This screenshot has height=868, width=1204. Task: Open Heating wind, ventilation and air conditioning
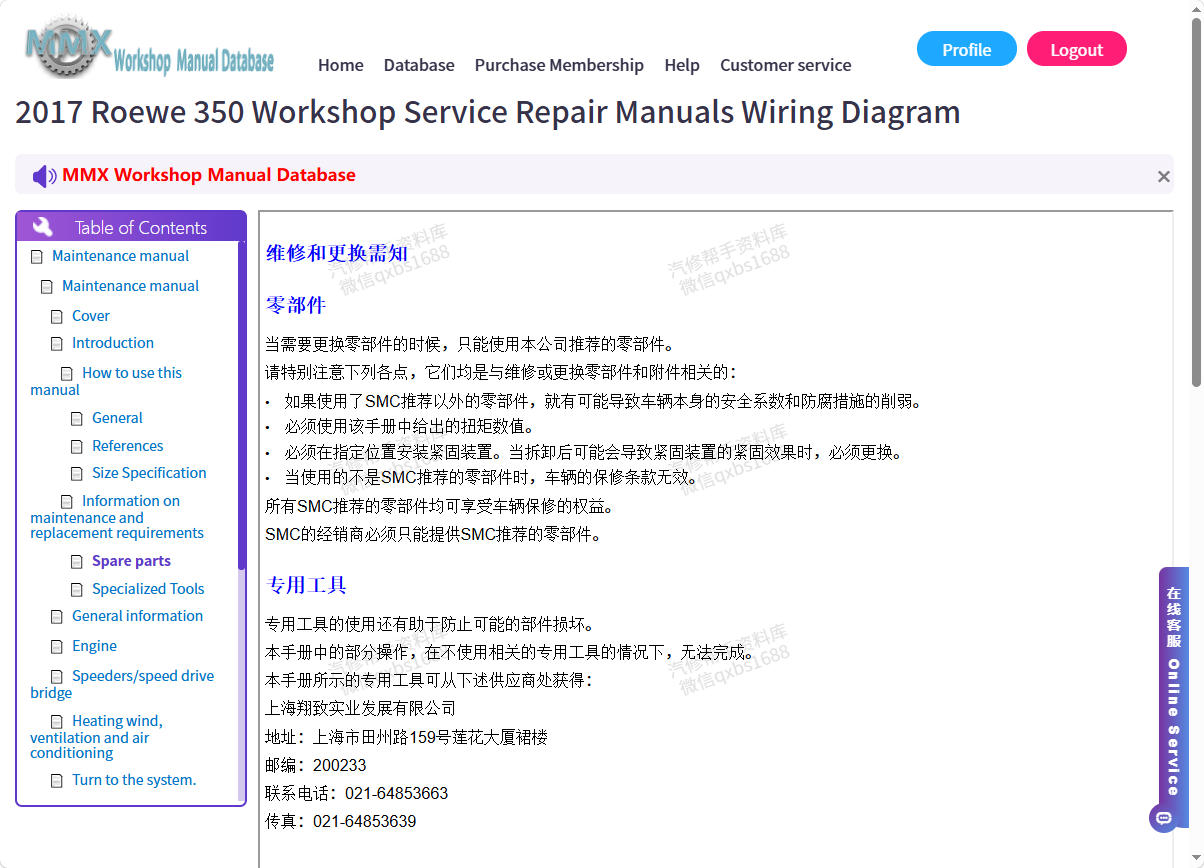click(x=96, y=737)
